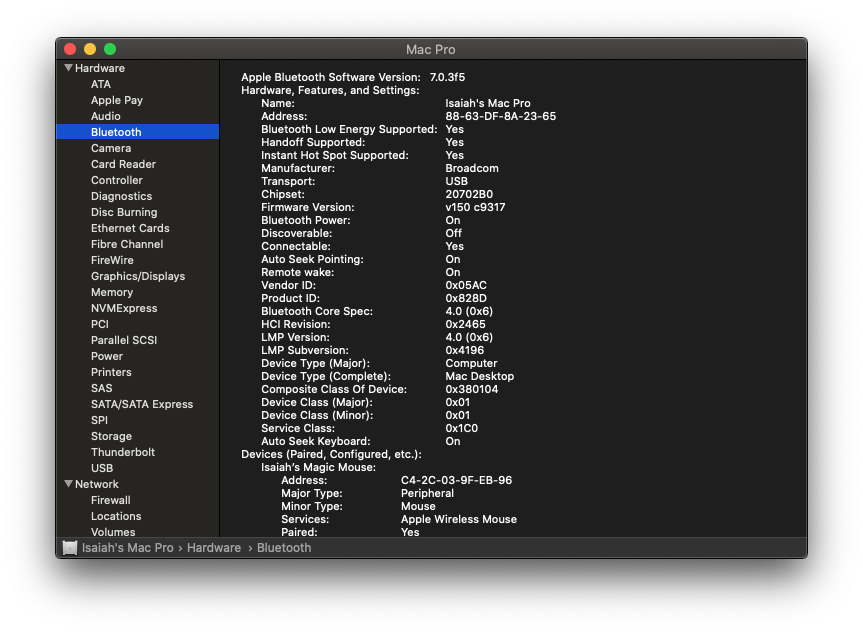This screenshot has height=632, width=863.
Task: Click the Network section header label
Action: 97,484
